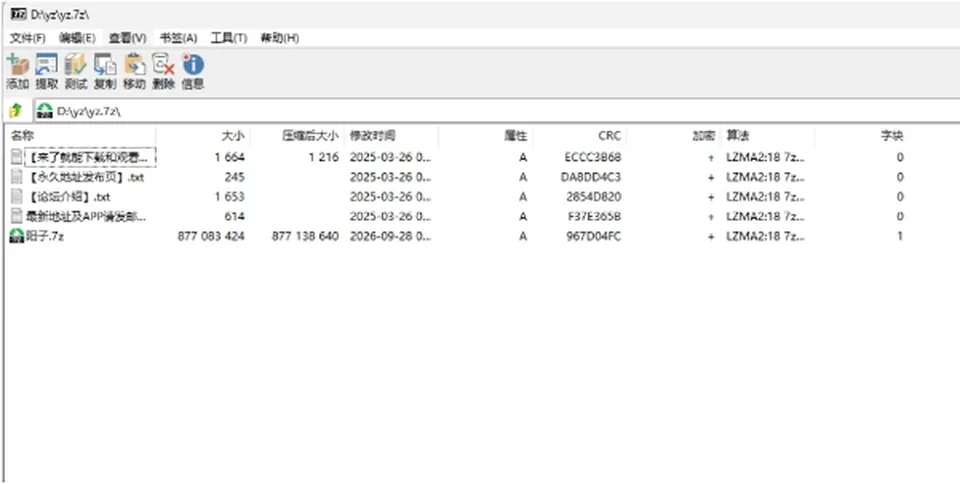Go up one folder level arrow icon

(16, 111)
